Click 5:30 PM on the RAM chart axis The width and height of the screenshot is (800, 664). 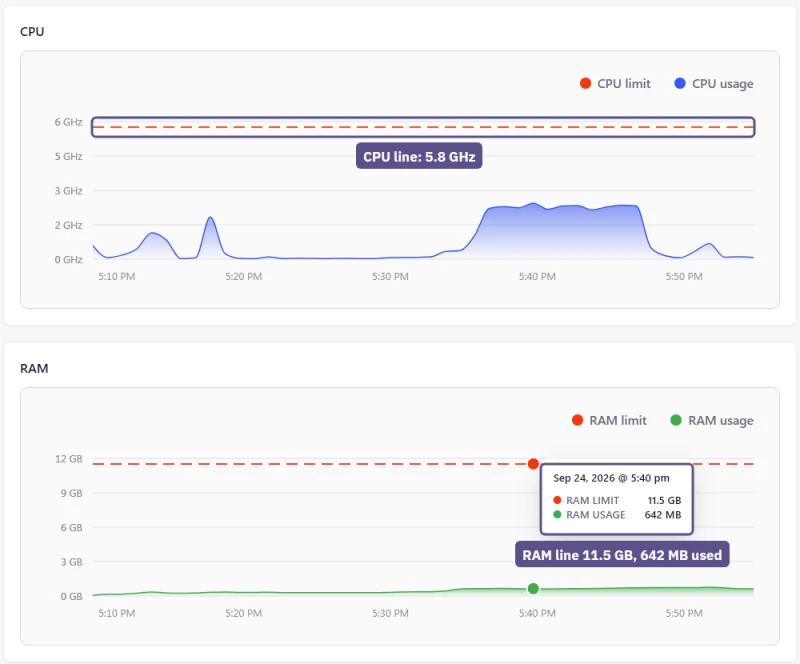pyautogui.click(x=390, y=613)
